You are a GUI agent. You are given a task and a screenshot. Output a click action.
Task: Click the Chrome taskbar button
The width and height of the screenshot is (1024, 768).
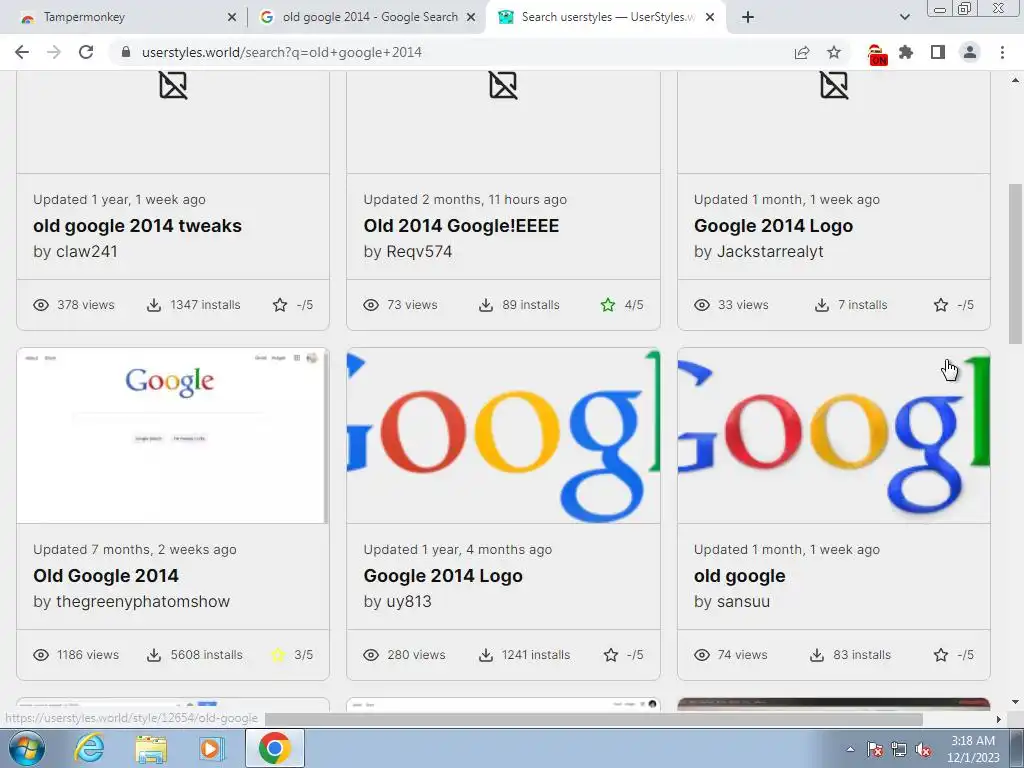click(x=274, y=748)
